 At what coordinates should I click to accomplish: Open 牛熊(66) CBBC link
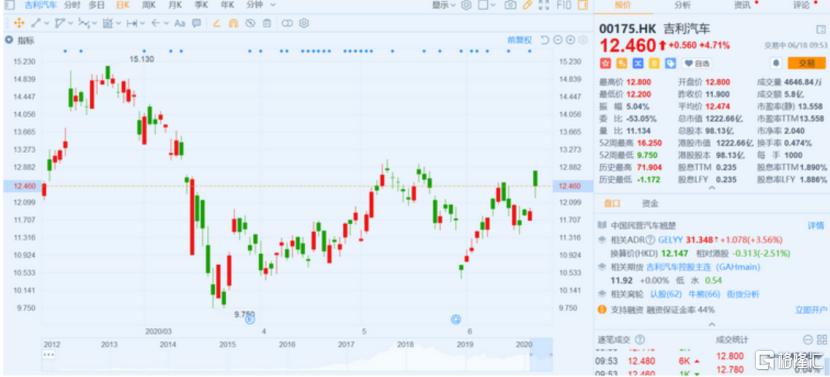pyautogui.click(x=704, y=294)
